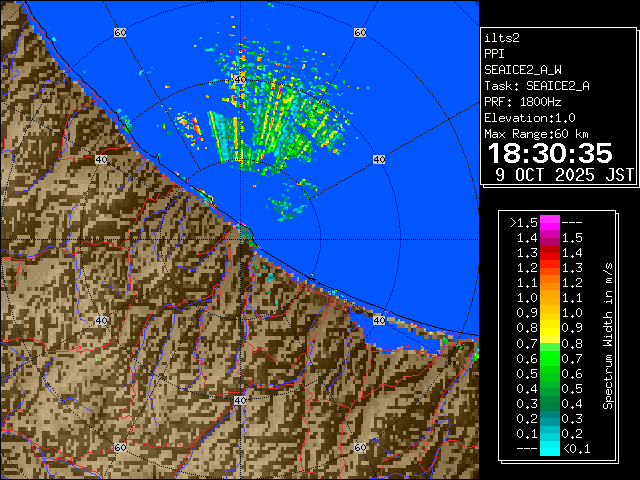Click the bottom-right '60' range ring label

pos(359,447)
